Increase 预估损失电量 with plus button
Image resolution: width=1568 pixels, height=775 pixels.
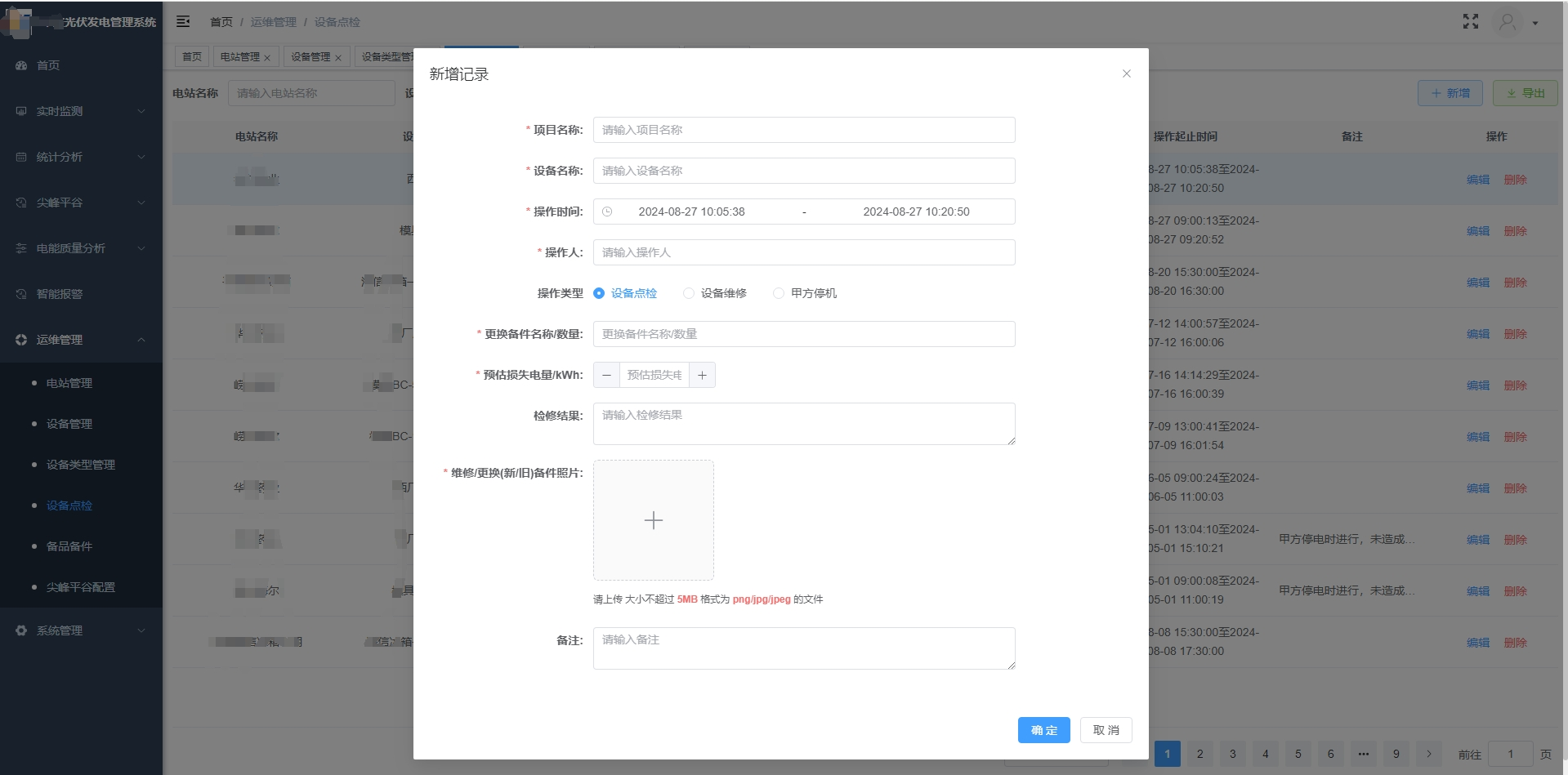pyautogui.click(x=702, y=375)
